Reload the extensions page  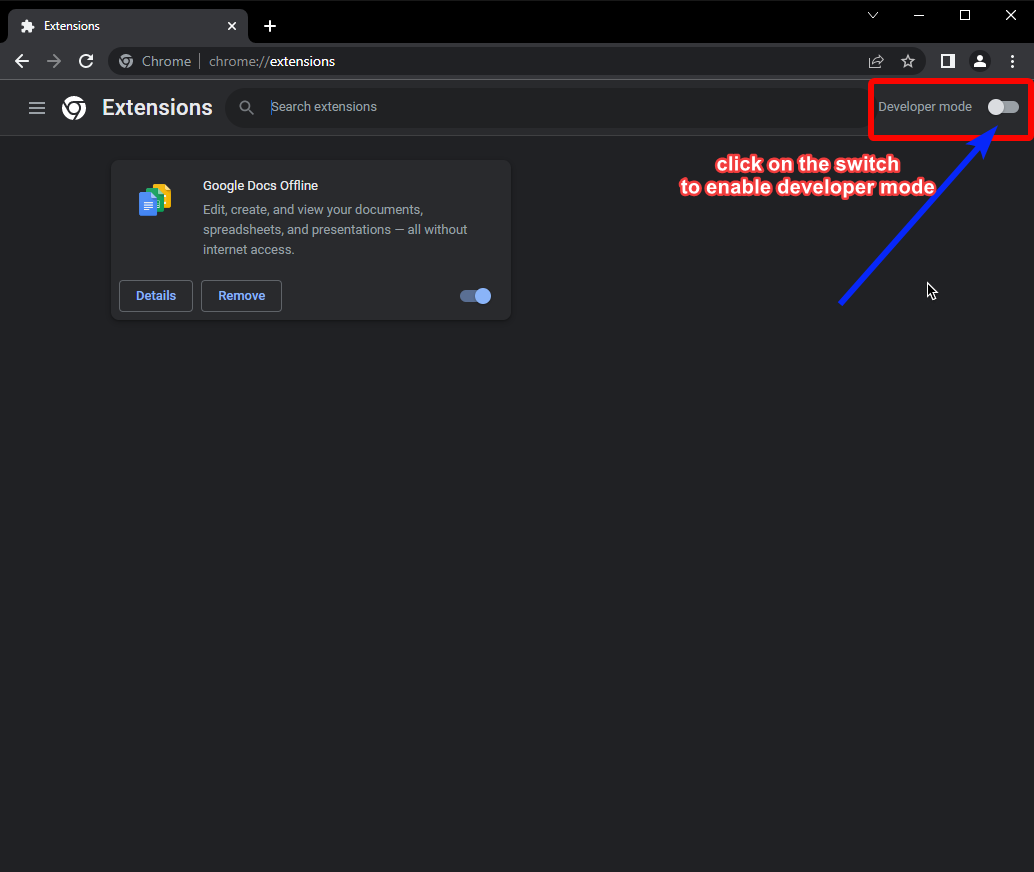(86, 61)
